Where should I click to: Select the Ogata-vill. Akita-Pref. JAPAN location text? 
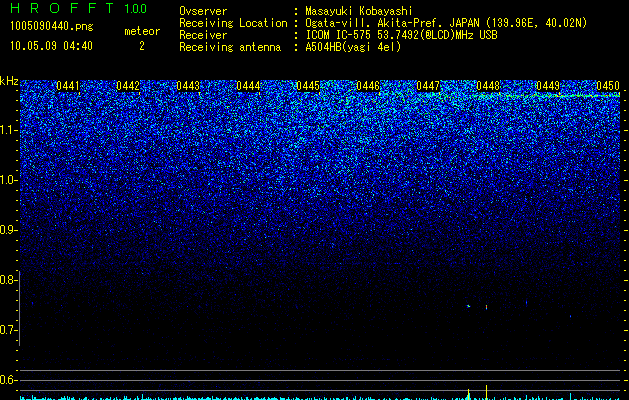[x=446, y=23]
